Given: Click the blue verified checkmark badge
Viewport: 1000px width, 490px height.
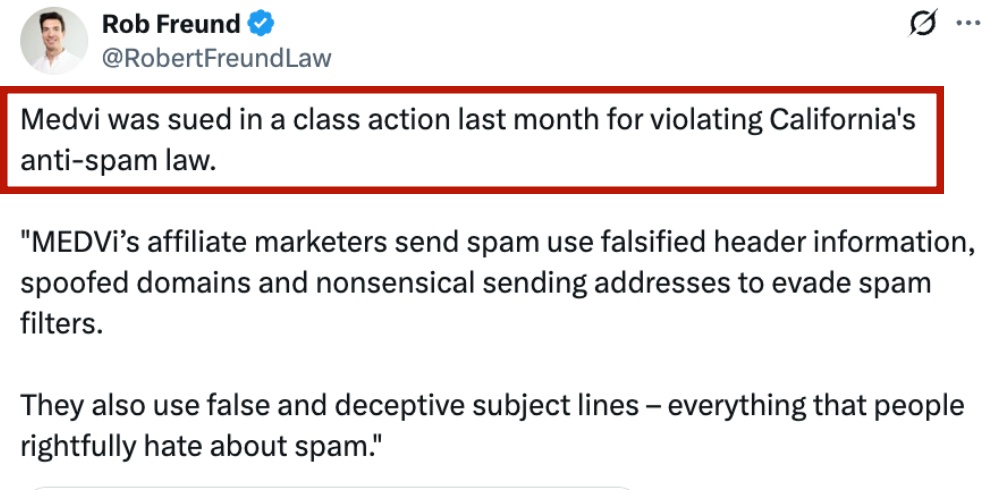Looking at the screenshot, I should (263, 23).
